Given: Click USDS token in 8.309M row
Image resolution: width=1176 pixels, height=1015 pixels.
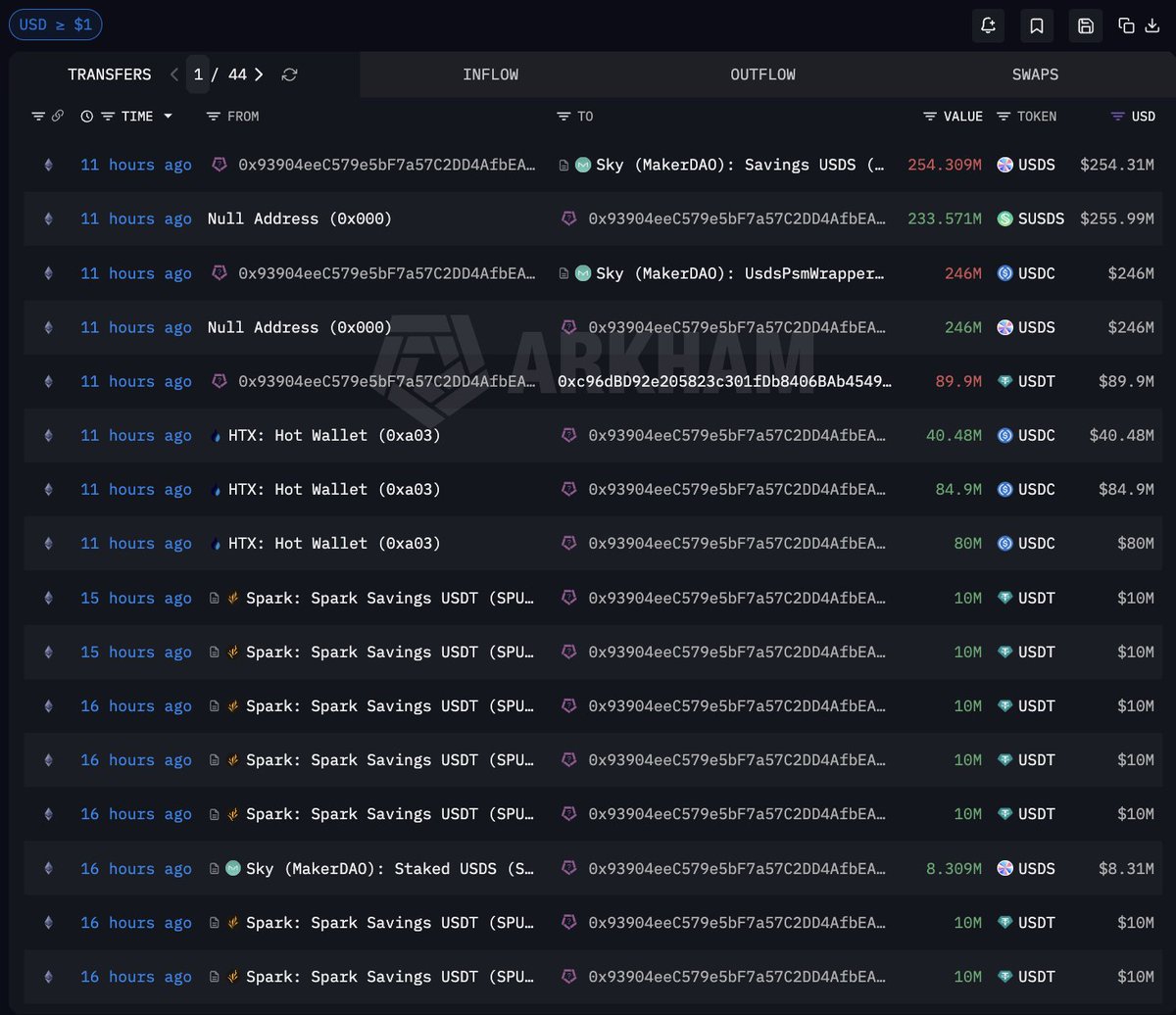Looking at the screenshot, I should [x=1026, y=868].
